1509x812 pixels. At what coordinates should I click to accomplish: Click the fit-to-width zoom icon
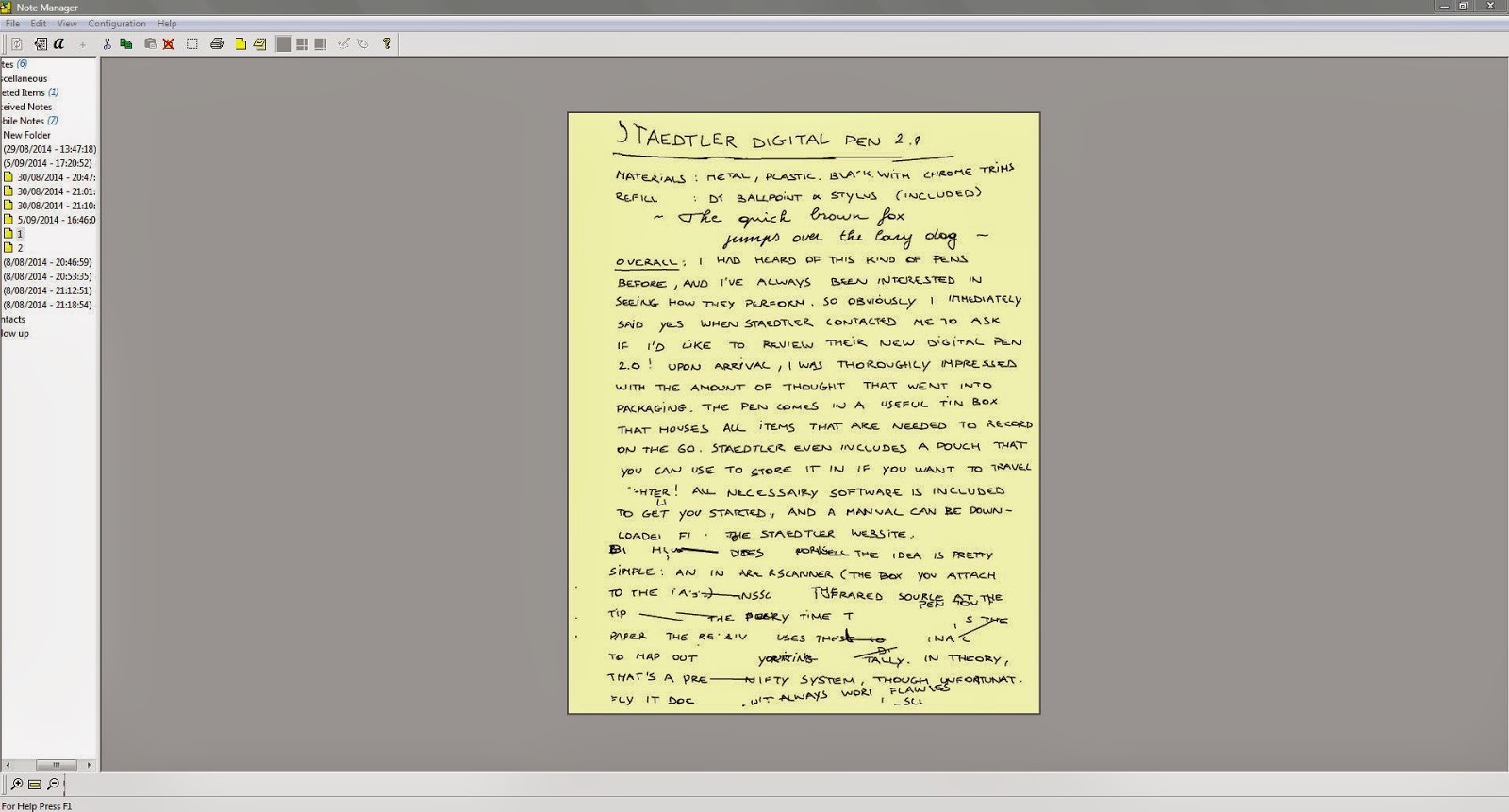tap(35, 784)
